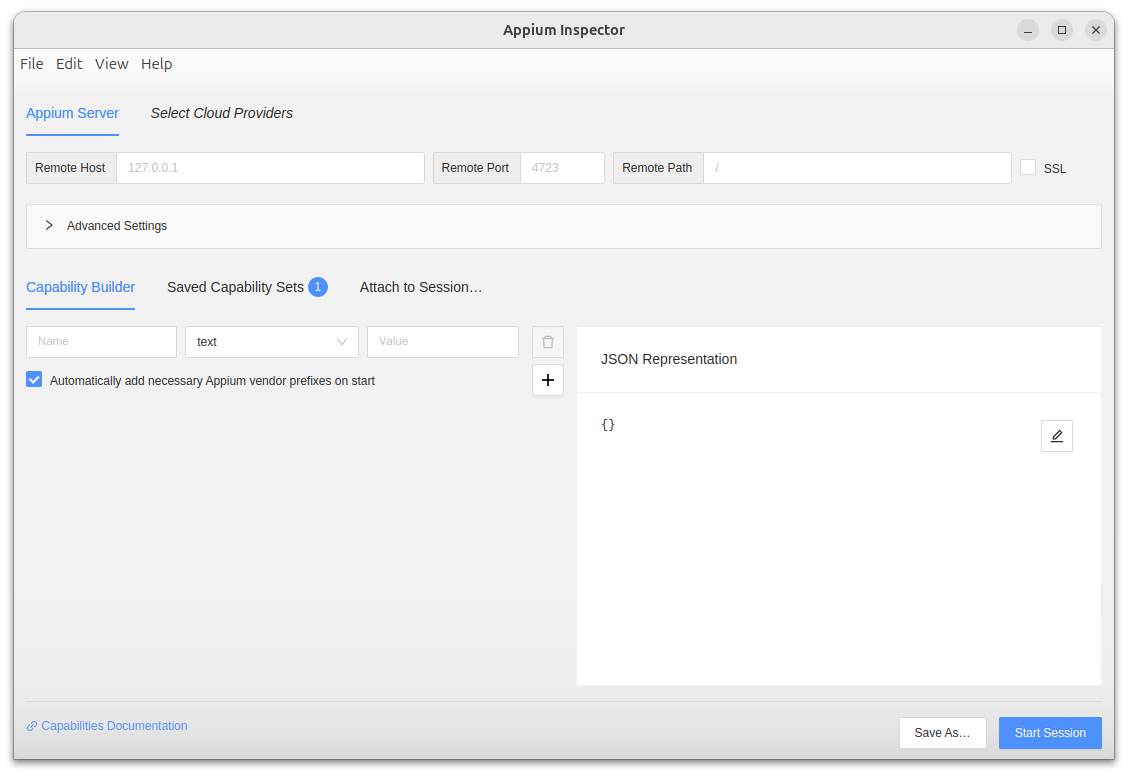The width and height of the screenshot is (1128, 776).
Task: Open the View menu
Action: click(x=112, y=64)
